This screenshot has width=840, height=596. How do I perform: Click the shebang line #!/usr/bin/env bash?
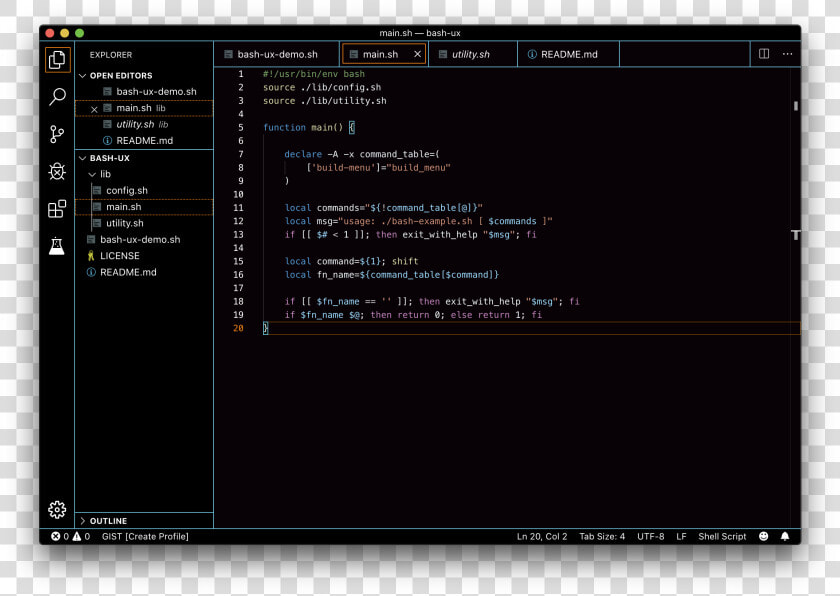point(314,74)
